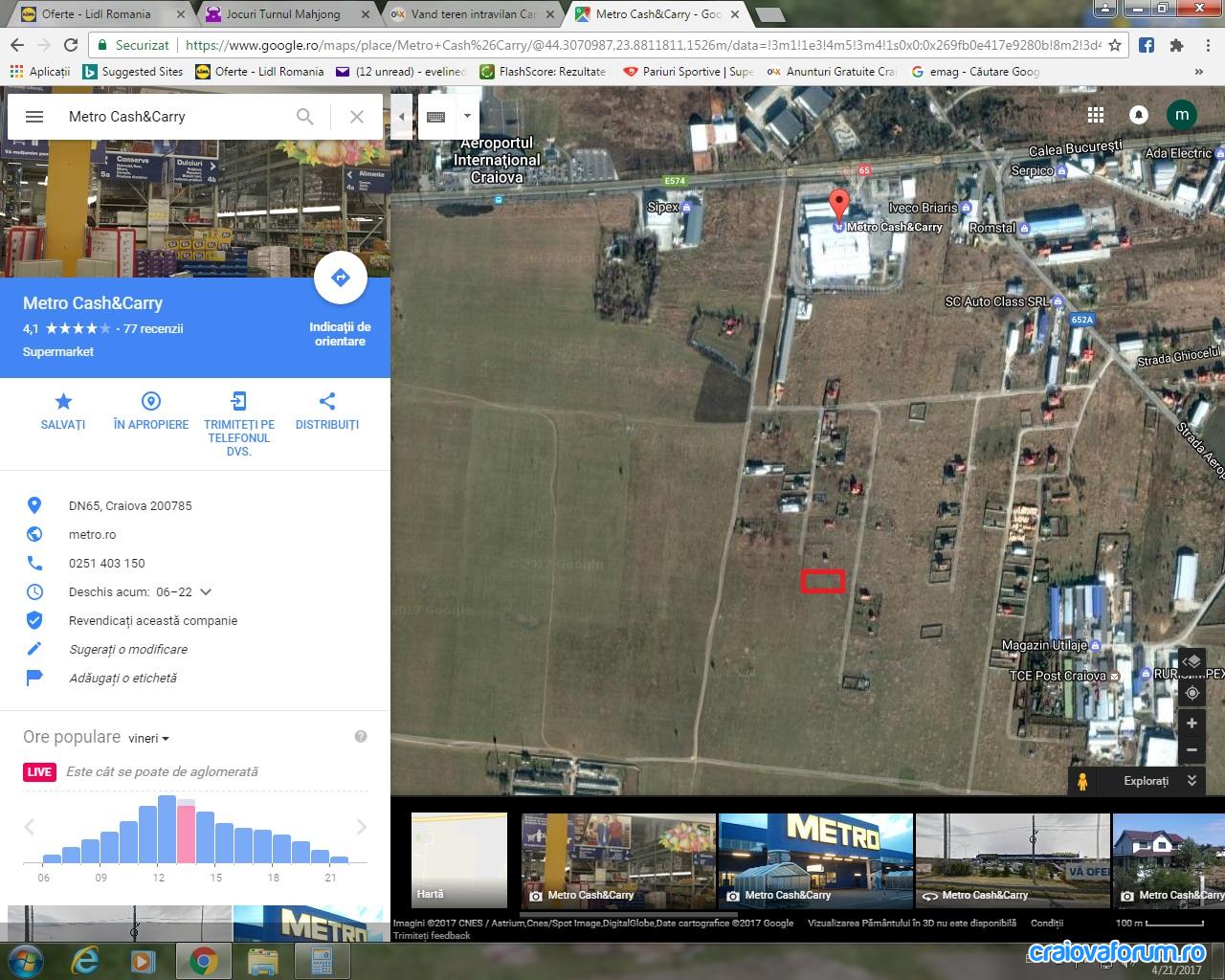The height and width of the screenshot is (980, 1225).
Task: Show previous day's popular times
Action: pyautogui.click(x=30, y=827)
